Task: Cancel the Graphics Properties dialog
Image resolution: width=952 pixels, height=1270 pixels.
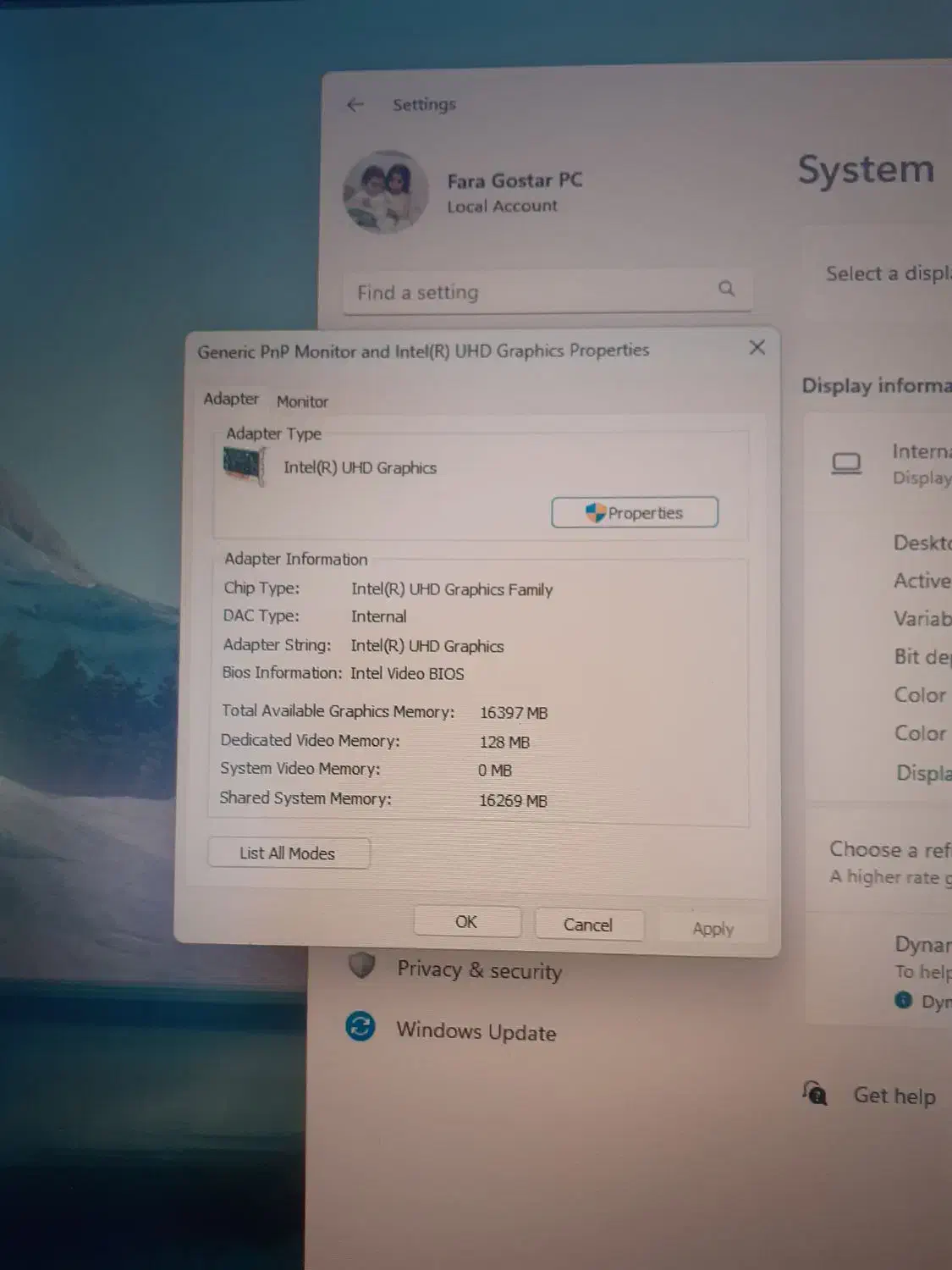Action: point(588,925)
